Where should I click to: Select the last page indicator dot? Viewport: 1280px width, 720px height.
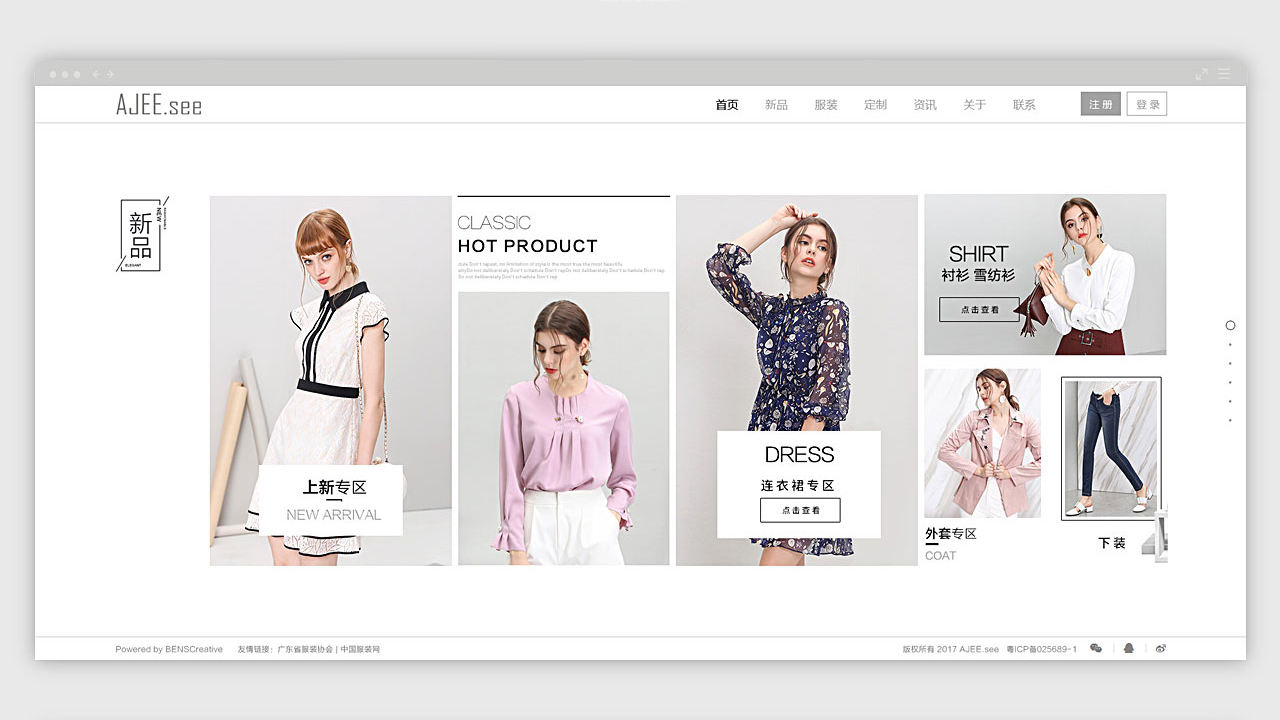(x=1230, y=420)
